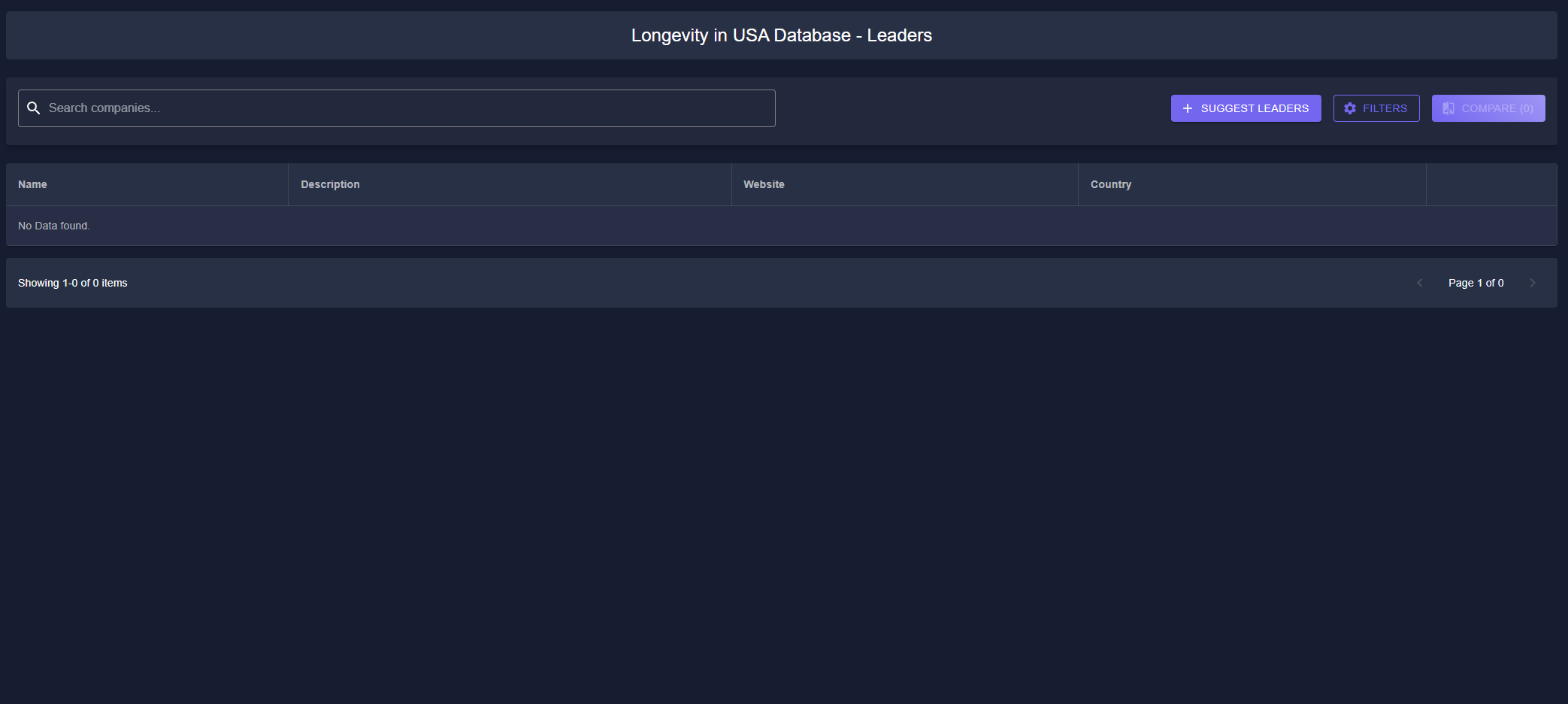Focus the Search companies input field
This screenshot has height=704, width=1568.
406,108
